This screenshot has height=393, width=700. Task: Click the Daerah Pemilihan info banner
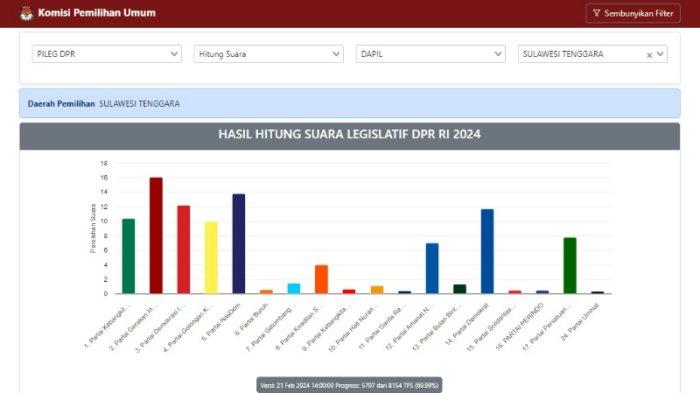point(350,103)
